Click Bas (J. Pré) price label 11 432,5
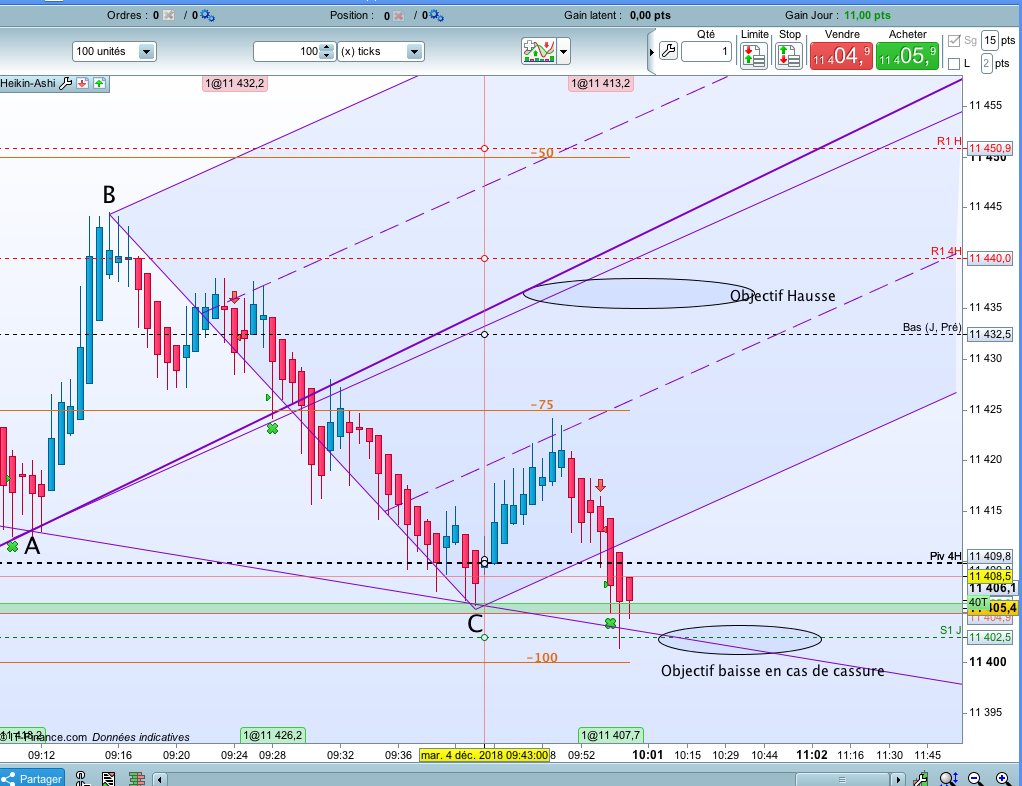Screen dimensions: 1022x786 tap(990, 334)
